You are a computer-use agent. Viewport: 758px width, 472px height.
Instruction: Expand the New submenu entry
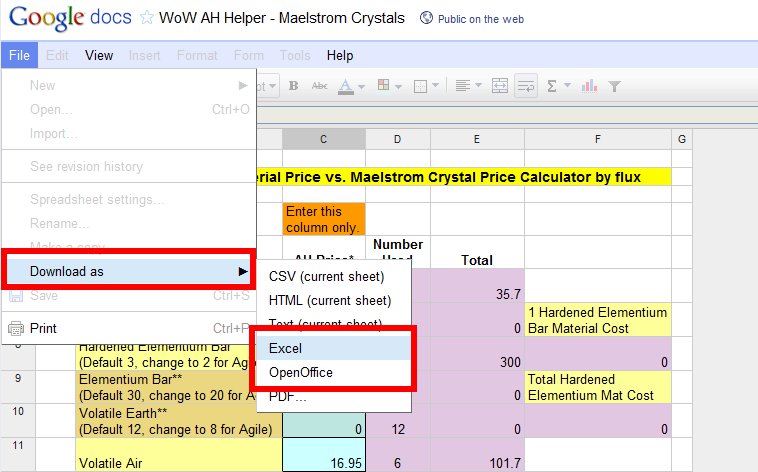point(129,86)
